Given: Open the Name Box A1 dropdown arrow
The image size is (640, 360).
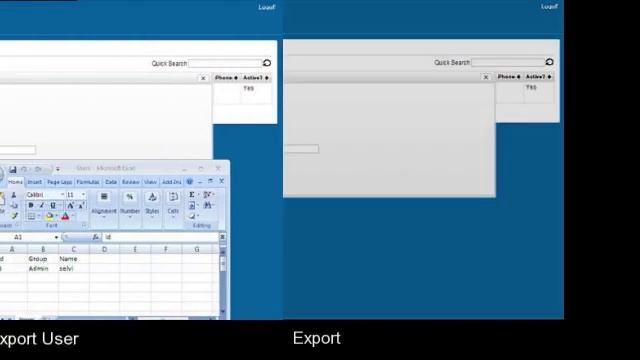Looking at the screenshot, I should pos(56,237).
